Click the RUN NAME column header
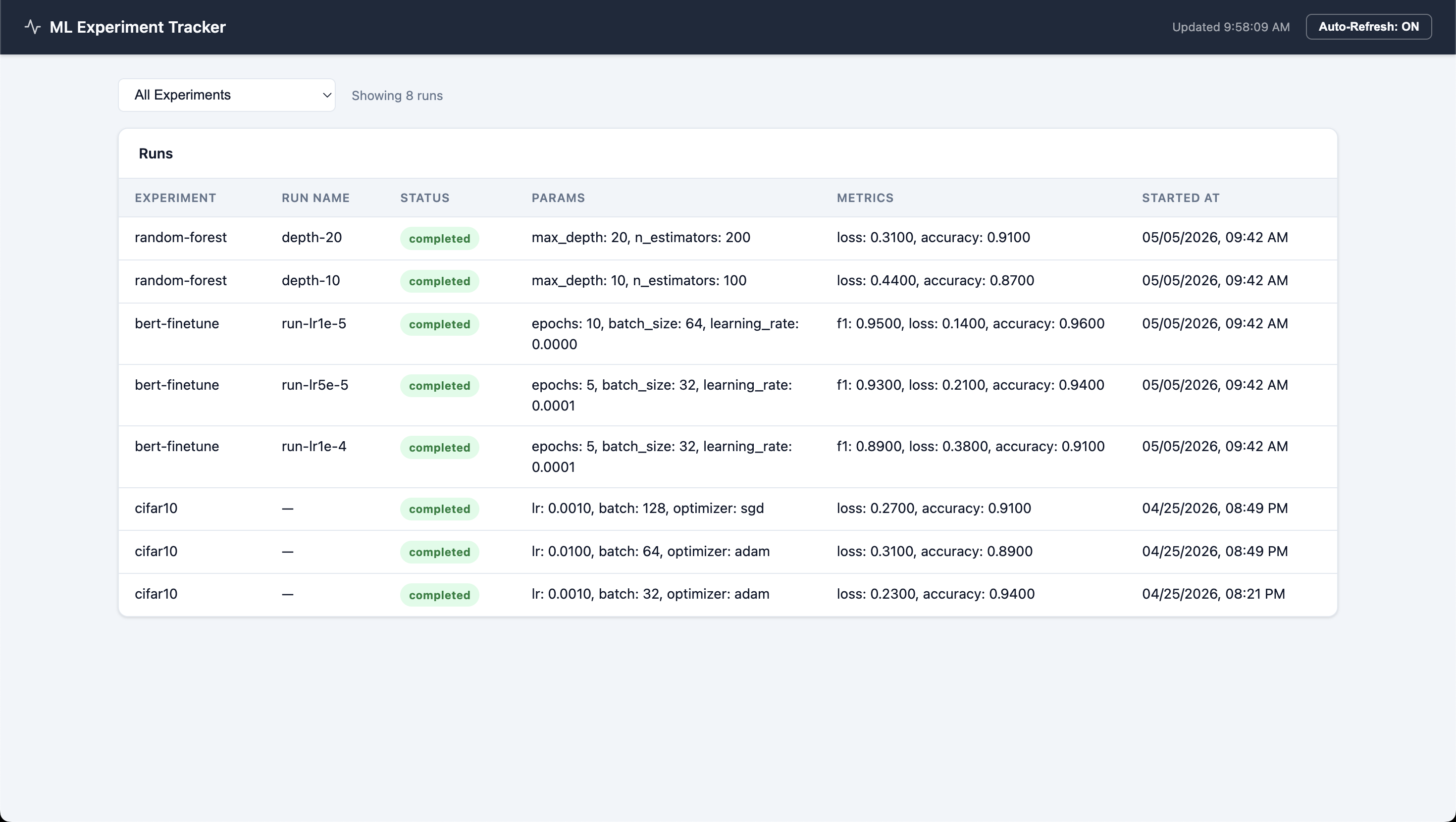This screenshot has height=822, width=1456. [x=315, y=198]
